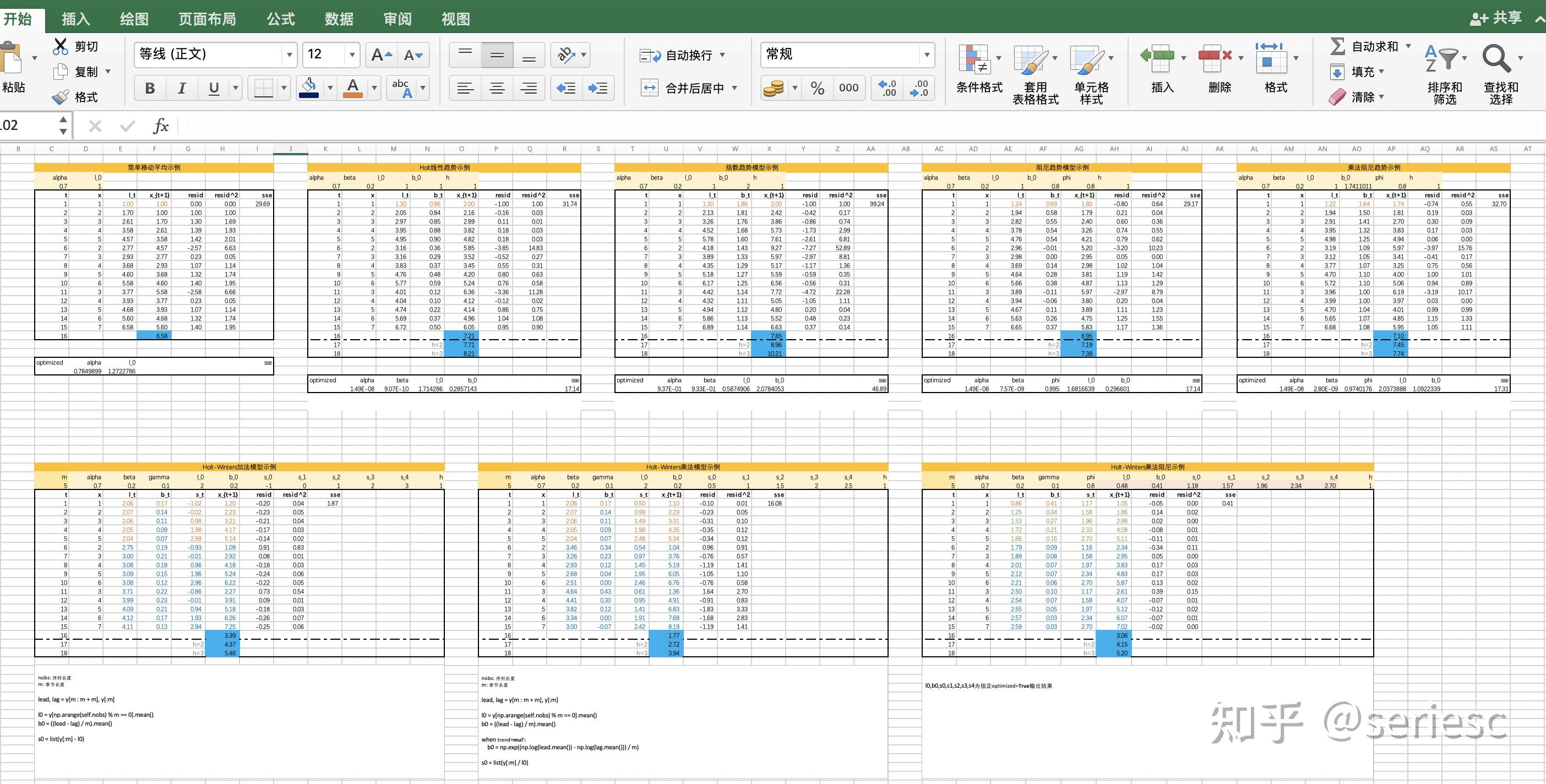Screen dimensions: 1546x784
Task: Expand the font name dropdown 等线 (正文)
Action: (289, 55)
